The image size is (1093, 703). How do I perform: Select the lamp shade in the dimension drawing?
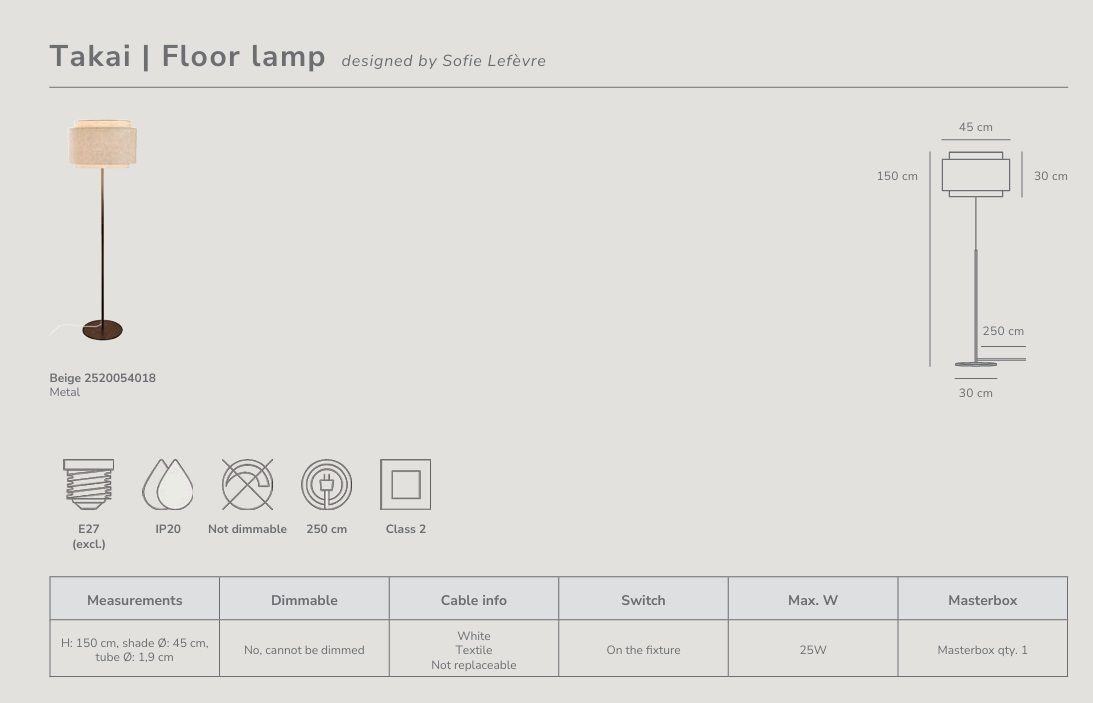pyautogui.click(x=976, y=174)
